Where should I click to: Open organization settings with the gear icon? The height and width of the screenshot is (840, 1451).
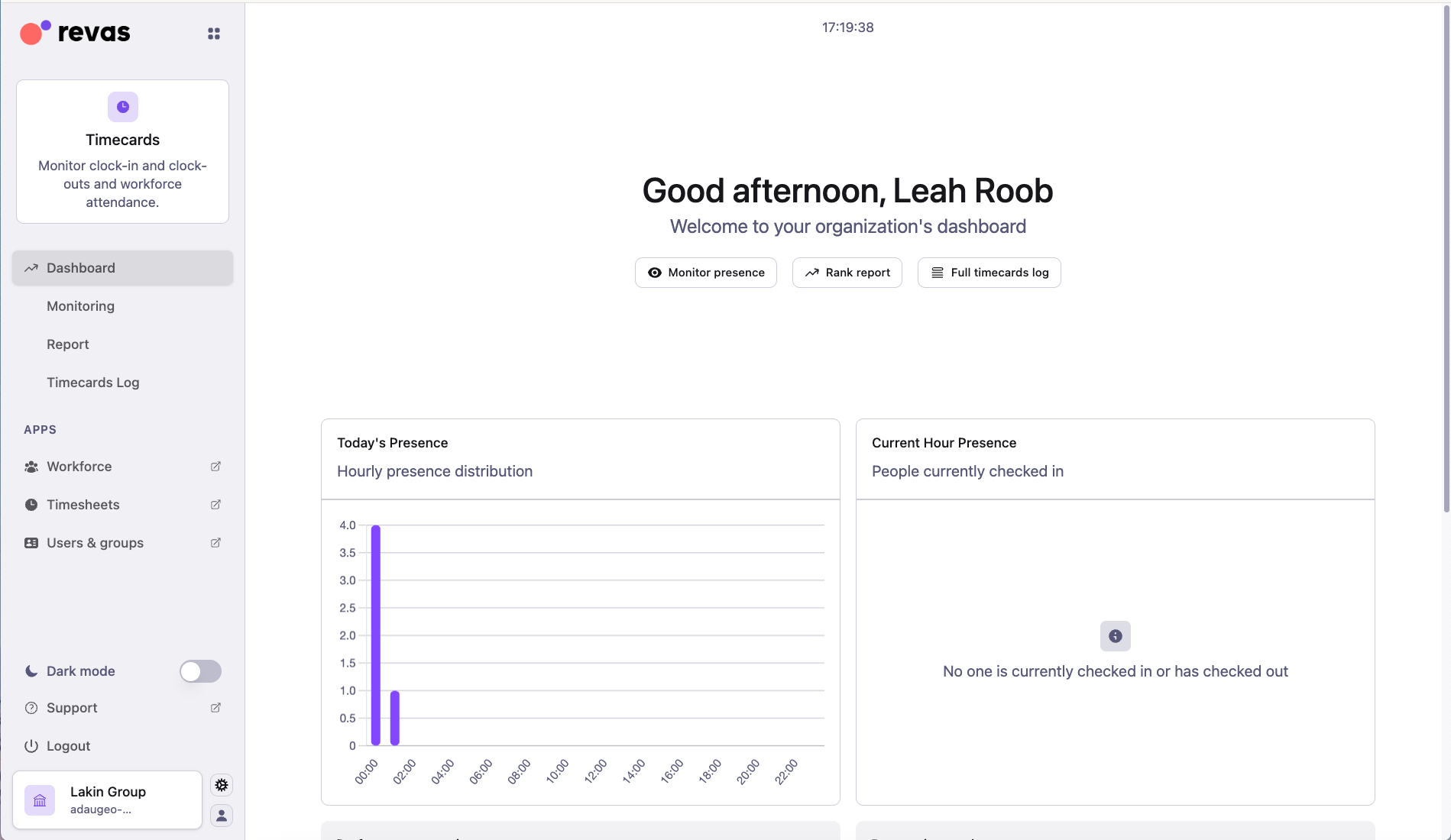pyautogui.click(x=221, y=784)
